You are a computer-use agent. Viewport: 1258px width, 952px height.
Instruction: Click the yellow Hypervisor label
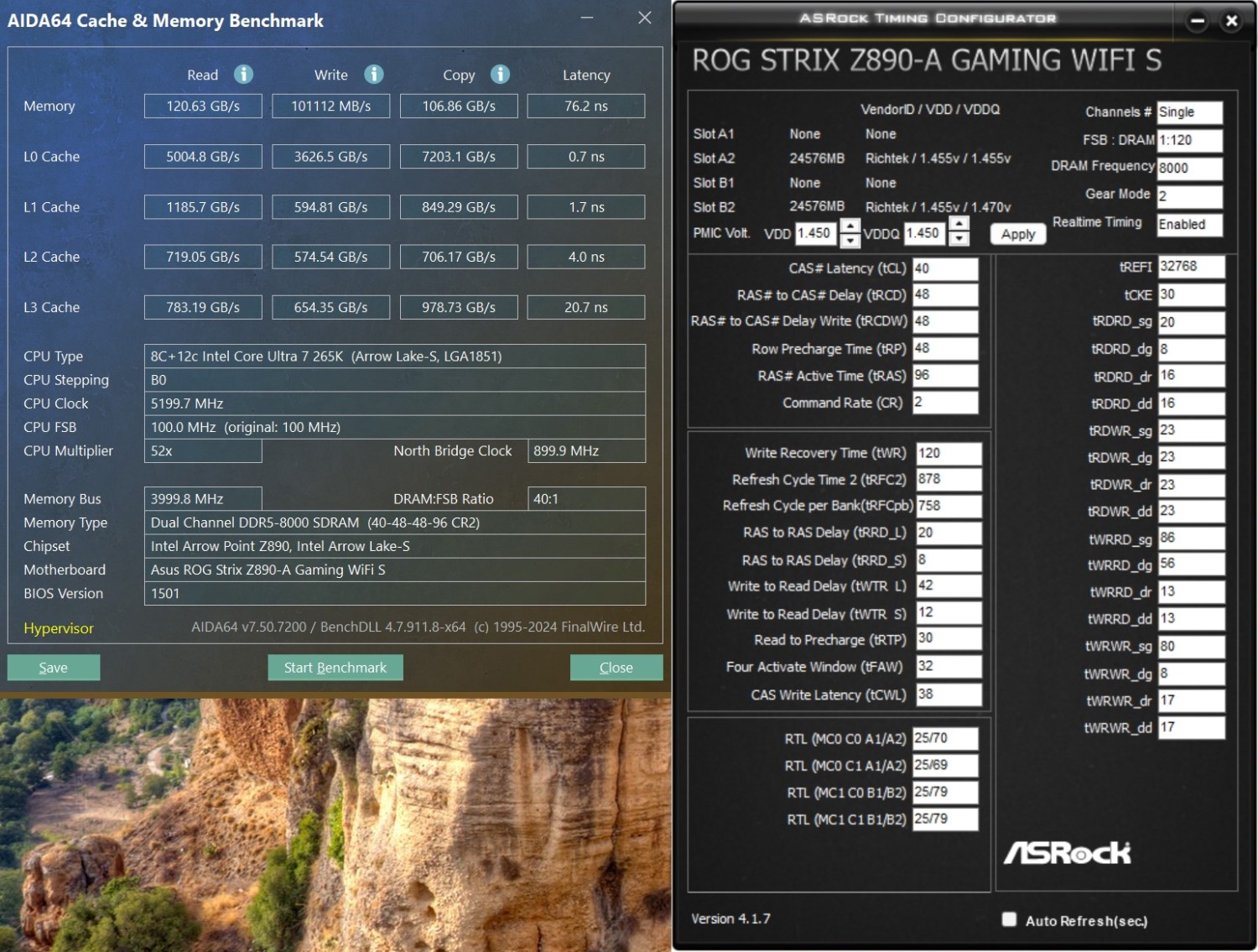point(59,628)
